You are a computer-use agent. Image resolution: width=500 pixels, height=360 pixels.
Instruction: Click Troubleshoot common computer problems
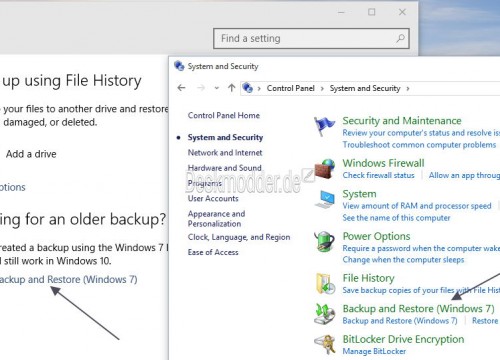[419, 145]
